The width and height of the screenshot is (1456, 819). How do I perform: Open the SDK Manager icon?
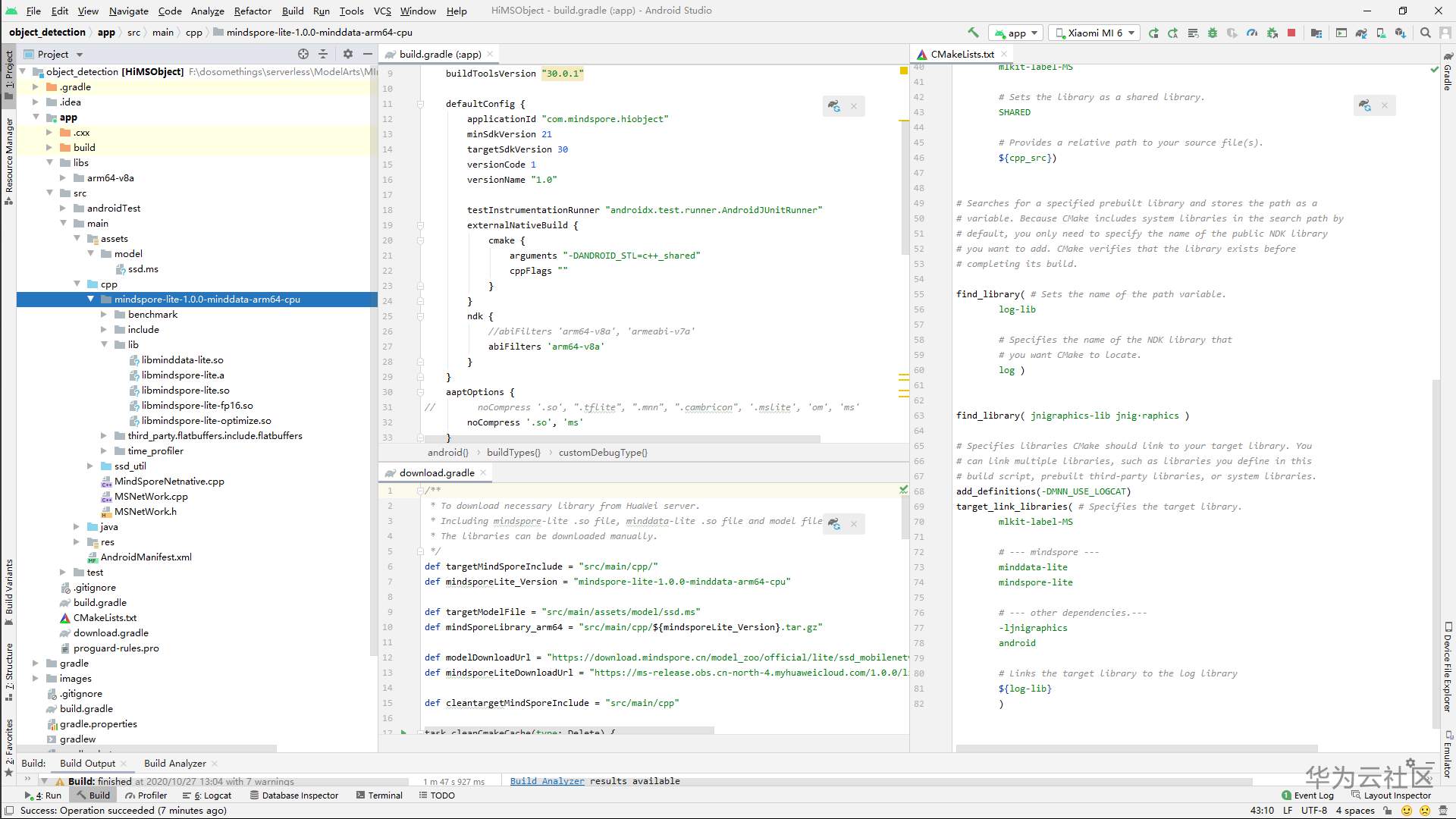point(1400,33)
